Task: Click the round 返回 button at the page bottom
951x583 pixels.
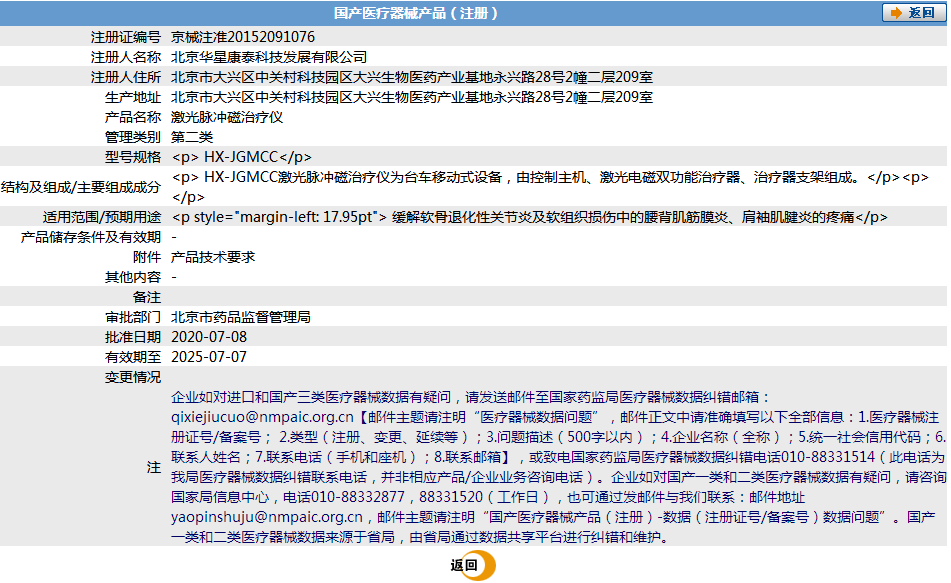Action: pyautogui.click(x=473, y=565)
